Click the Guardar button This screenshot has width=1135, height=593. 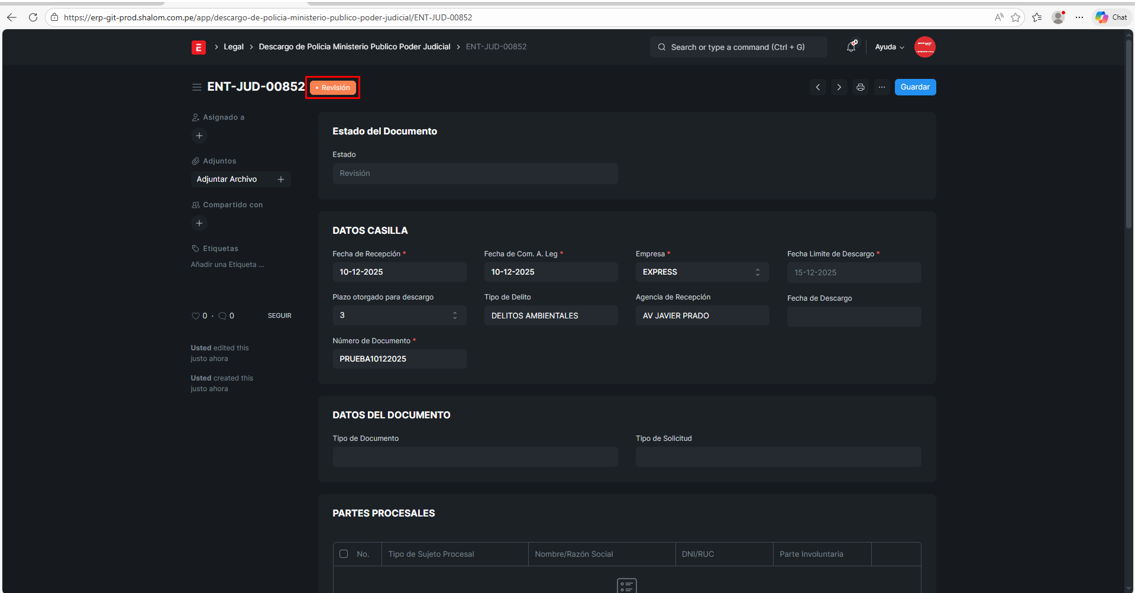[914, 87]
